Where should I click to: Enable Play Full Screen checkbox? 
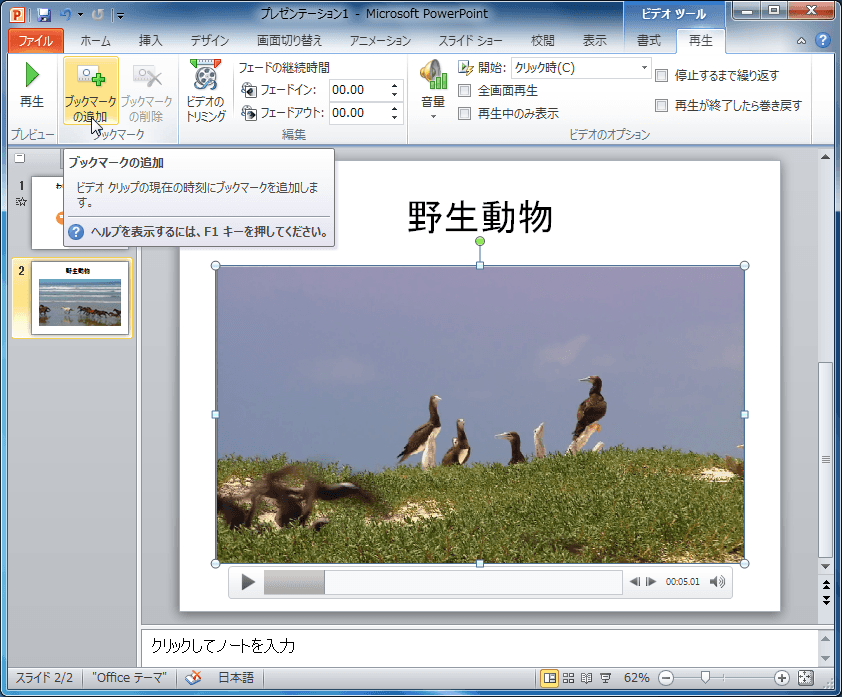coord(464,91)
